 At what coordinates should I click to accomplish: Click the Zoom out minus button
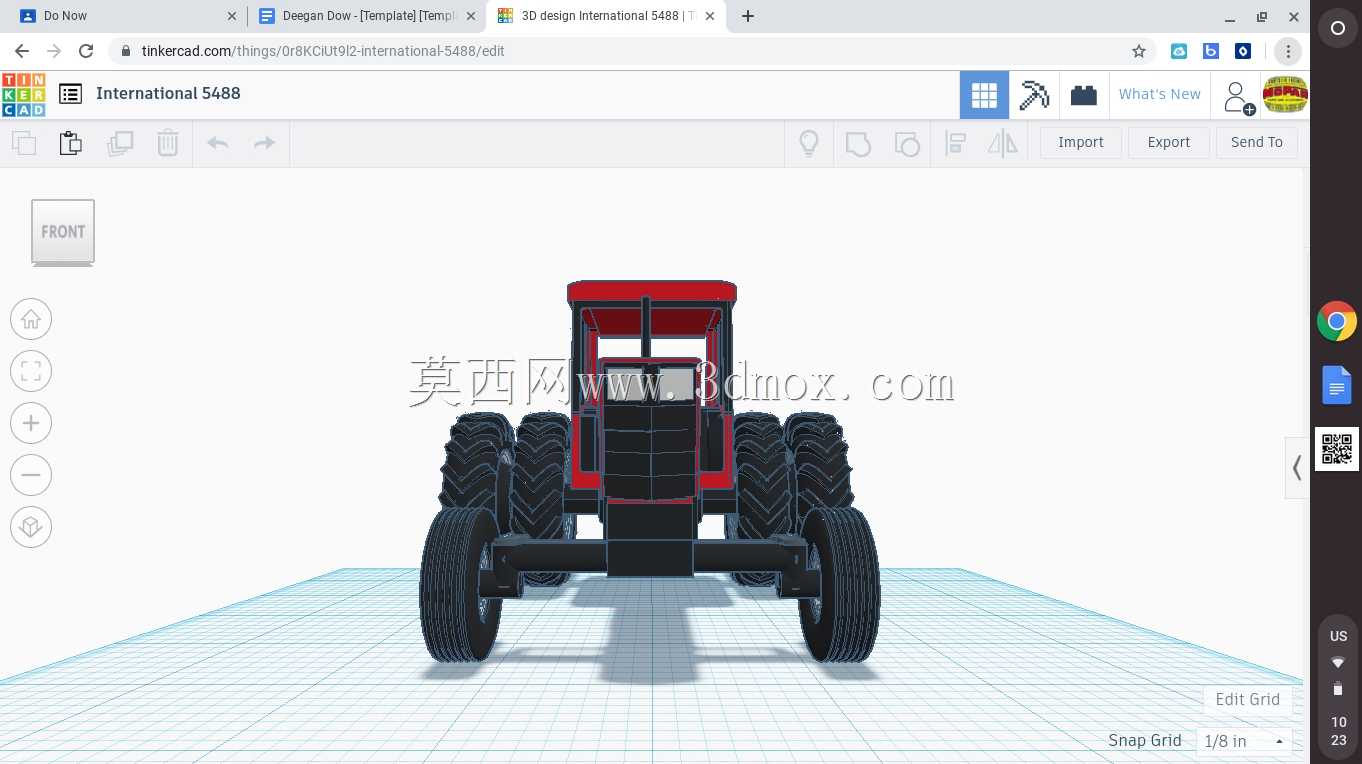31,475
